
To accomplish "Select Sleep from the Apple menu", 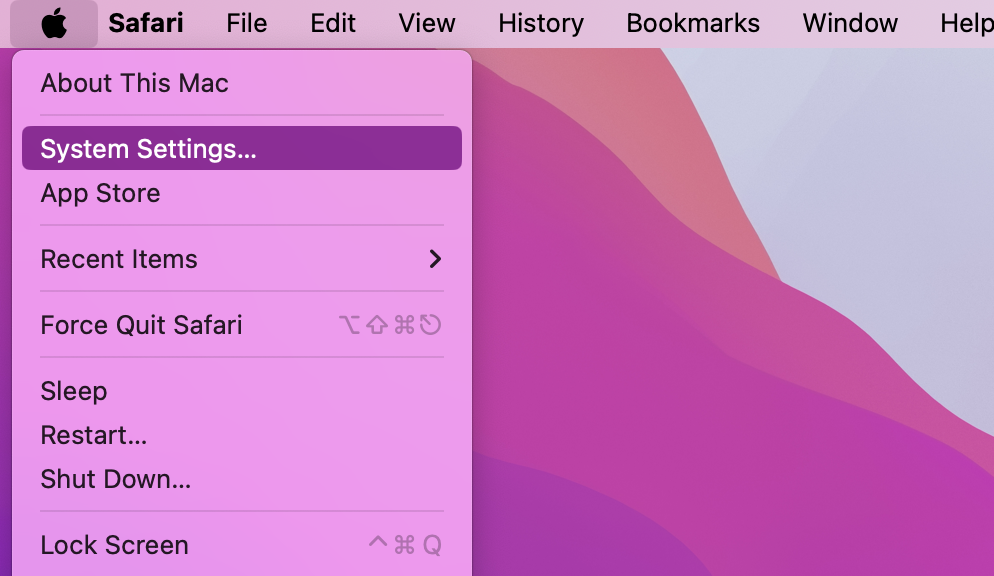I will (242, 390).
